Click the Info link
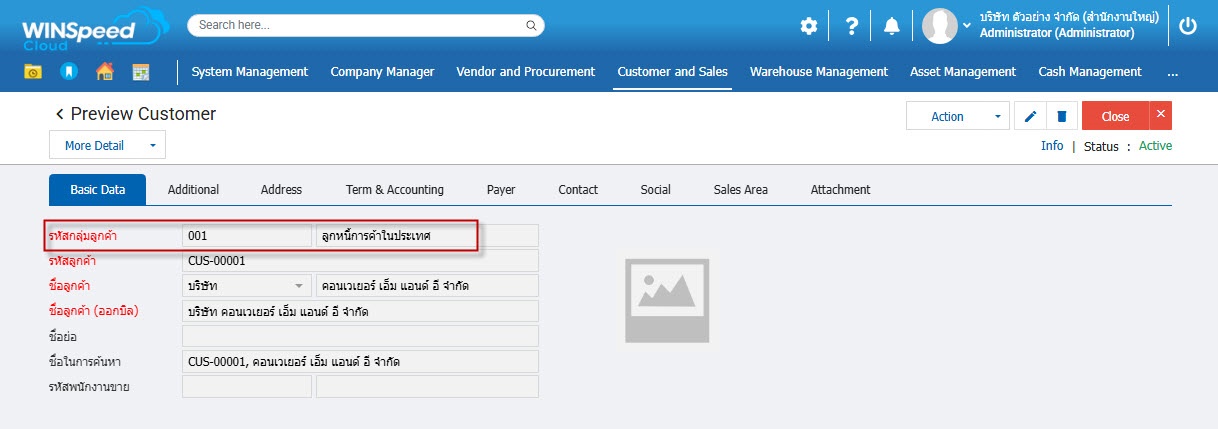1218x429 pixels. point(1052,146)
